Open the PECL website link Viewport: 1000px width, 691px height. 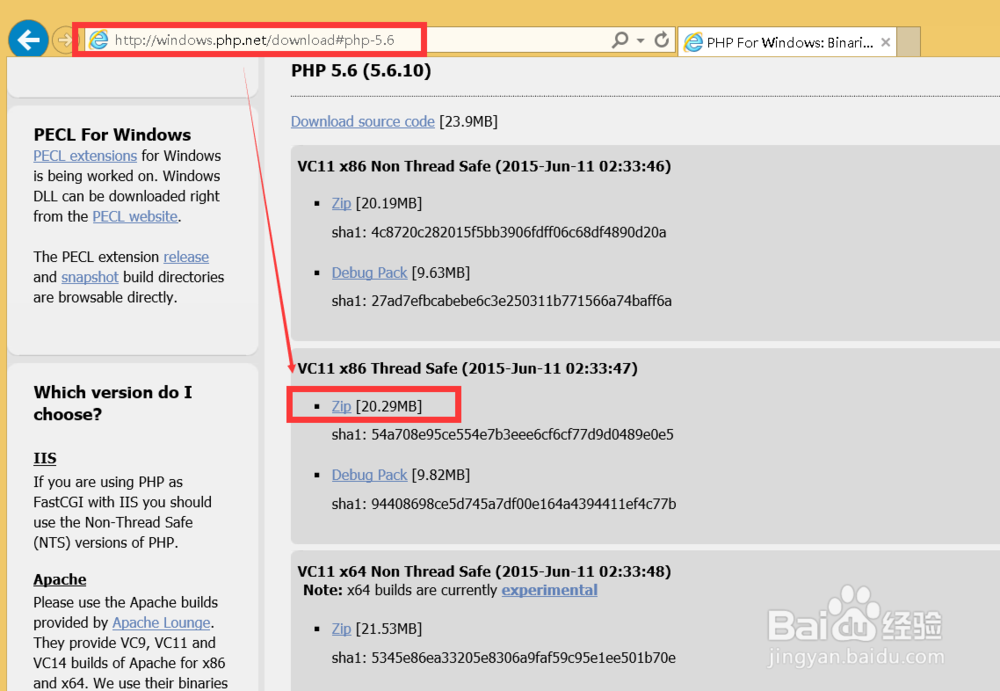(134, 216)
